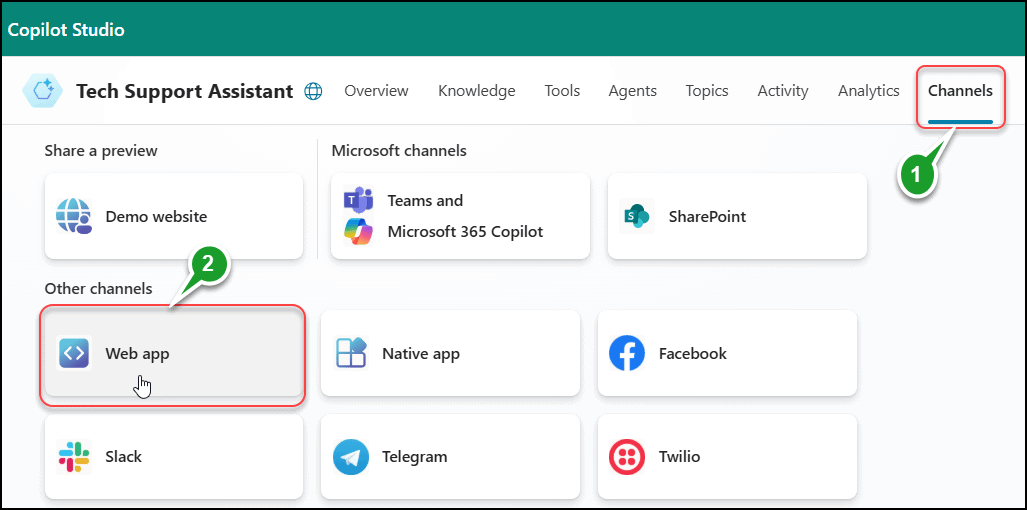Click the Facebook logo icon
This screenshot has height=510, width=1027.
click(x=628, y=353)
